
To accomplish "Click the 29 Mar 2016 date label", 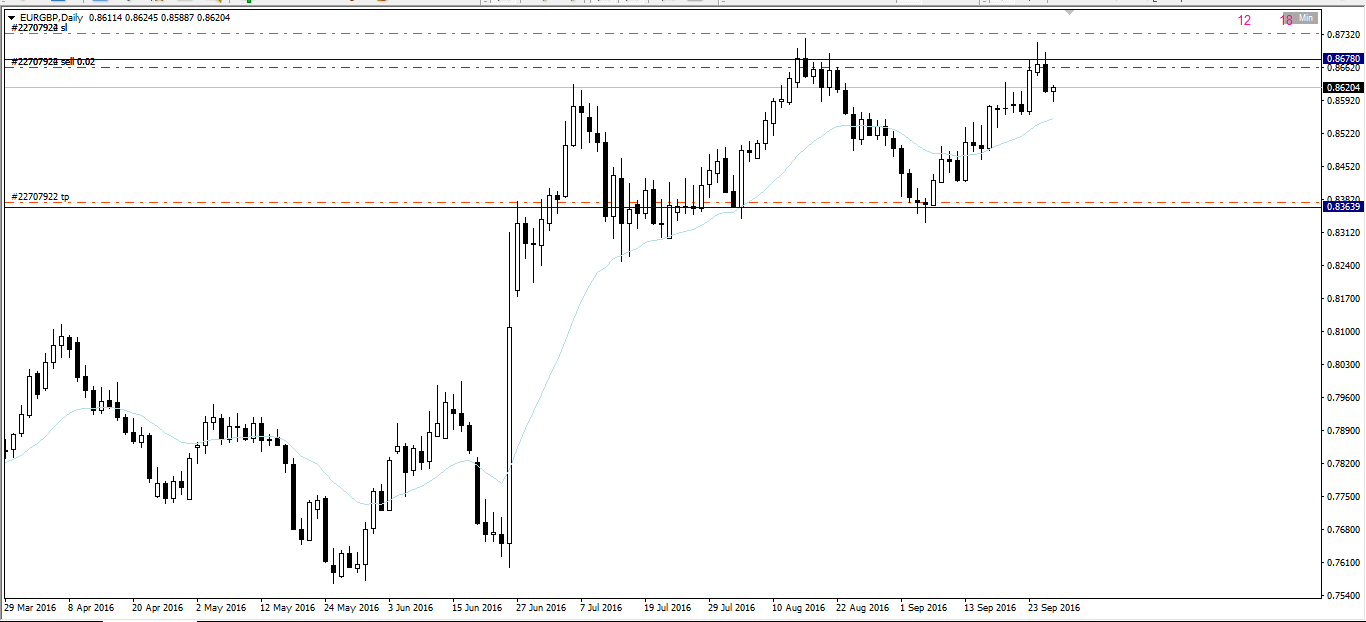I will coord(28,607).
